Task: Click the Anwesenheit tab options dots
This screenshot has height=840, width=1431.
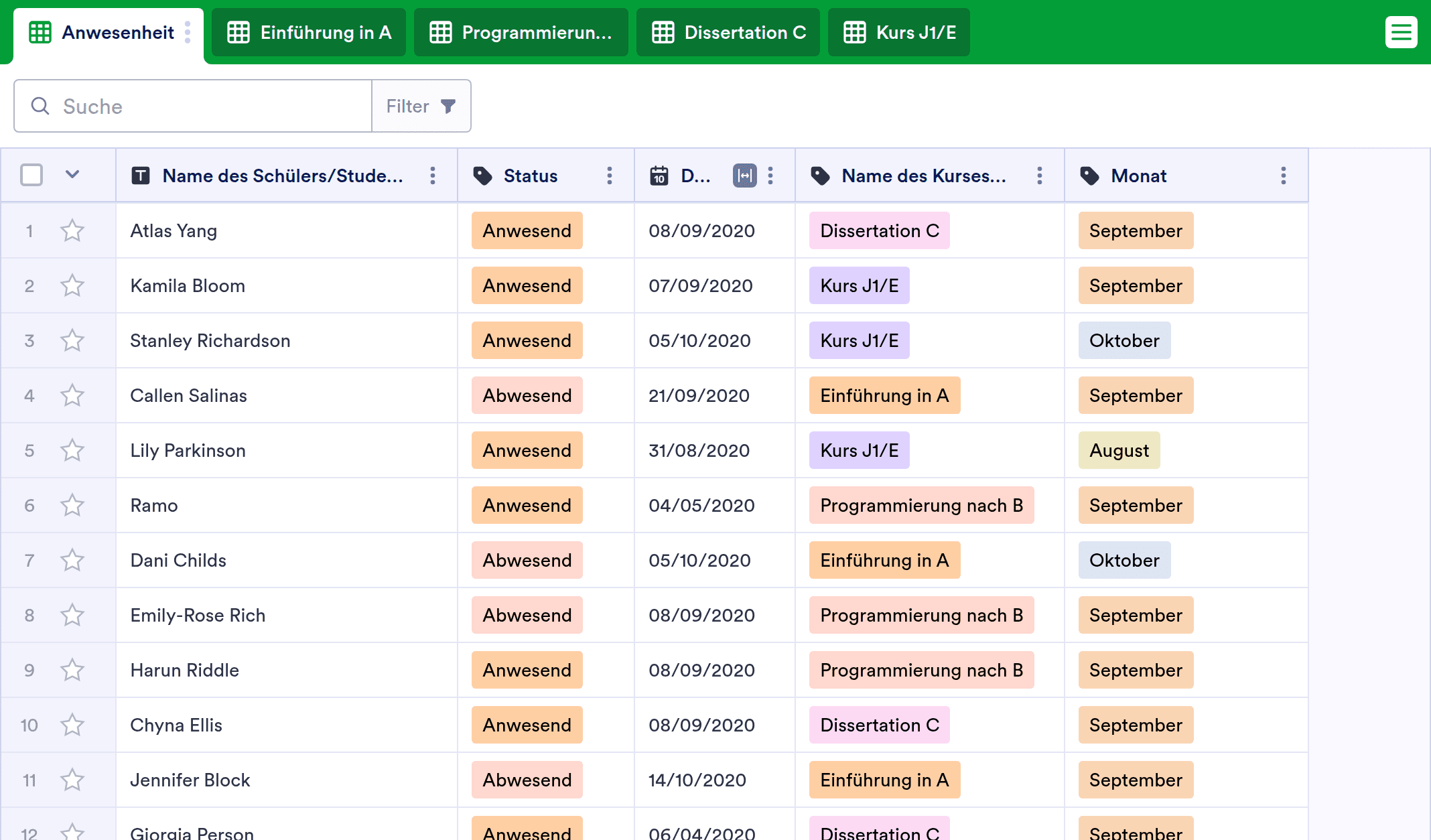Action: click(x=188, y=32)
